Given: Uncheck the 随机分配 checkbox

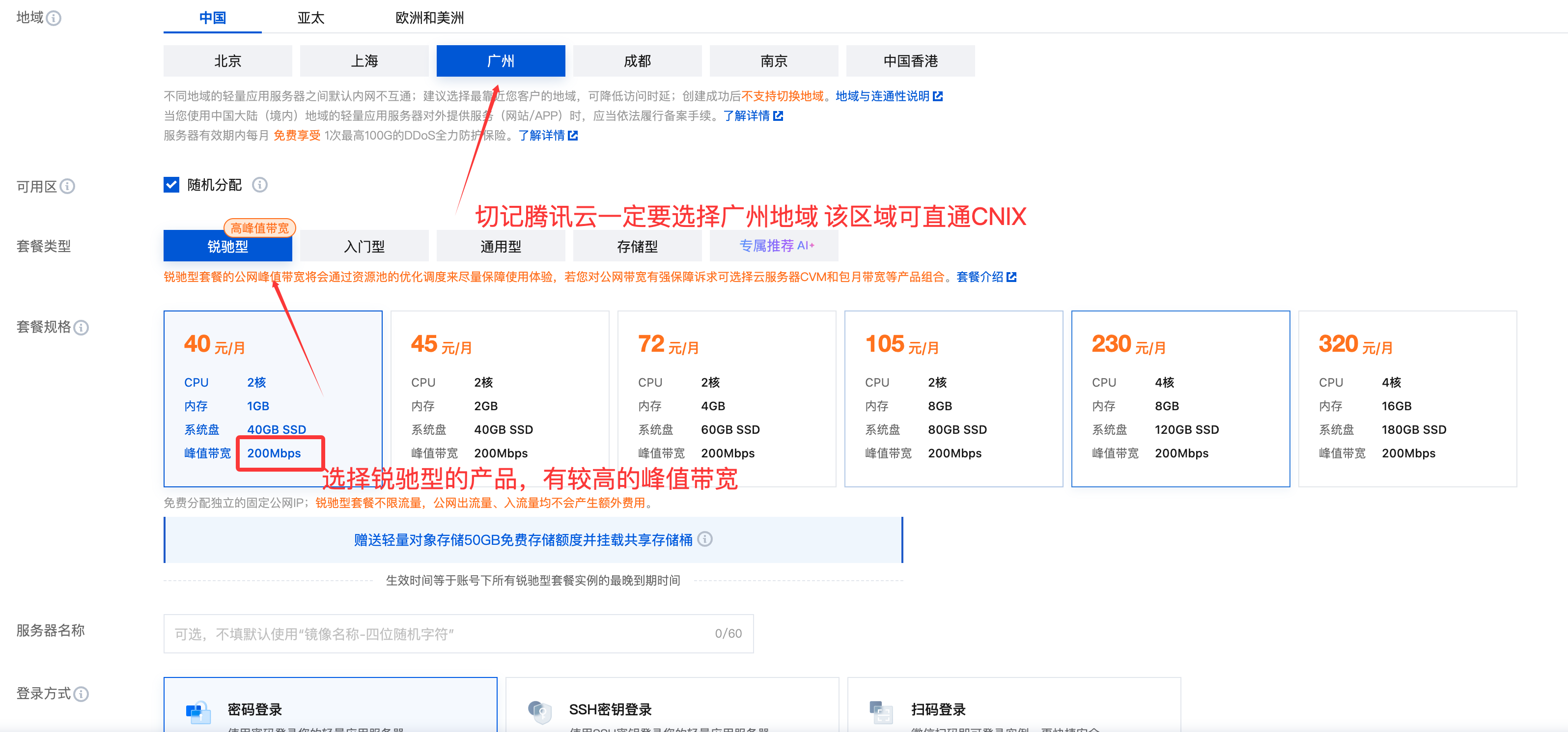Looking at the screenshot, I should coord(171,185).
